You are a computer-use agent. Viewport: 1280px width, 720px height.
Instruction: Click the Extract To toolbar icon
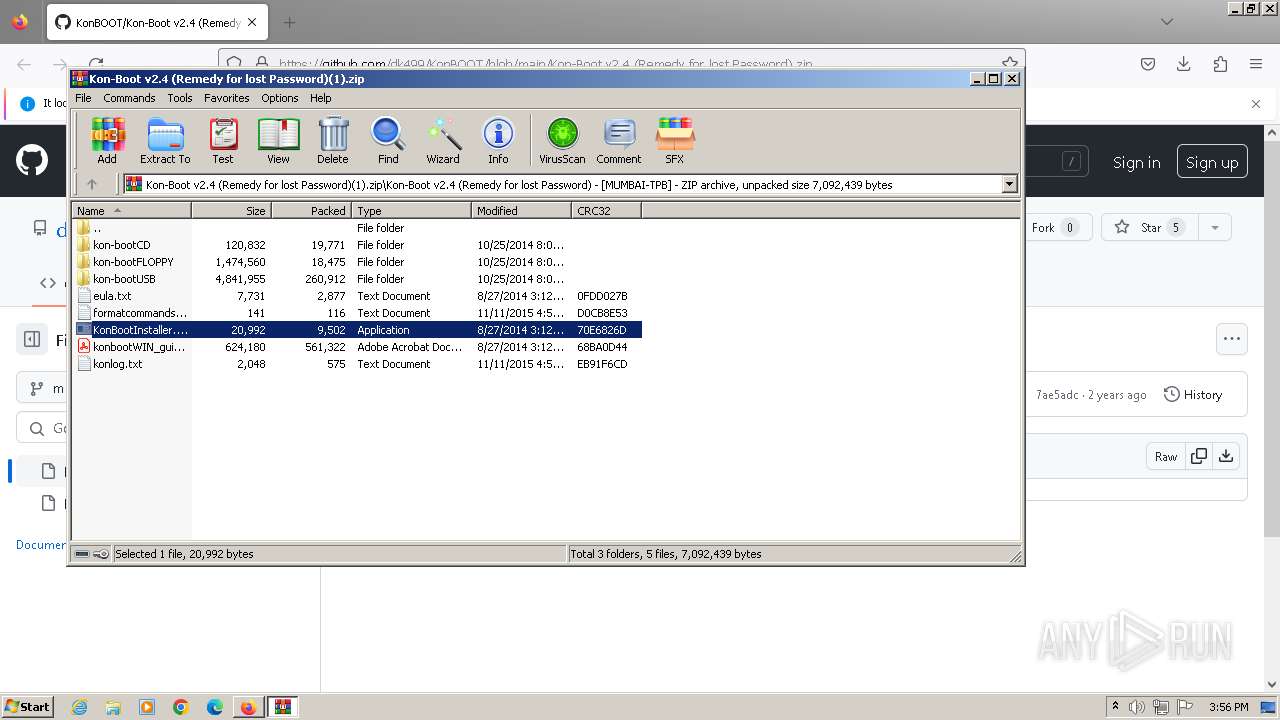pos(165,140)
